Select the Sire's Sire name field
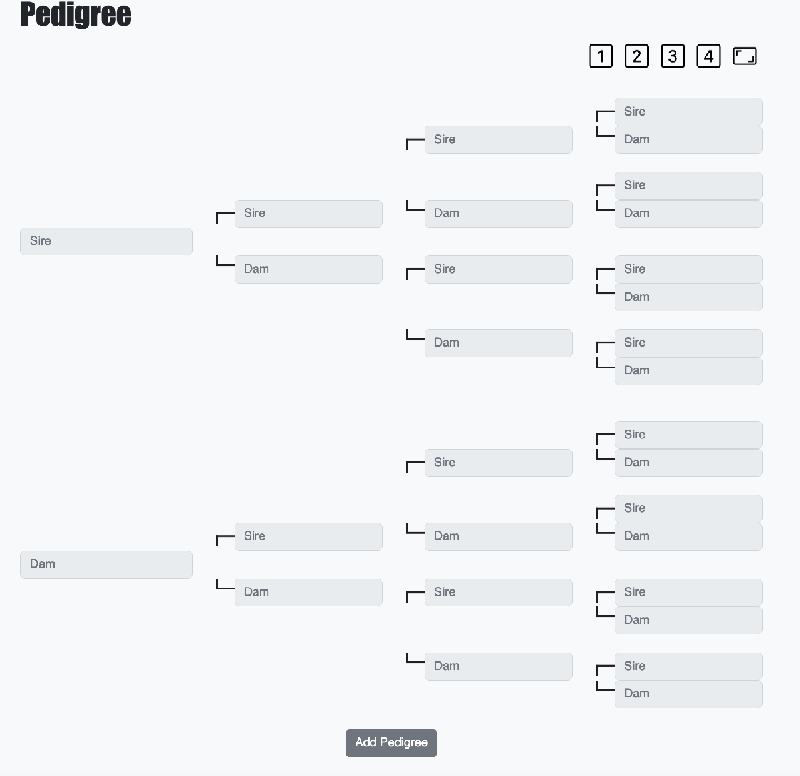 tap(308, 213)
